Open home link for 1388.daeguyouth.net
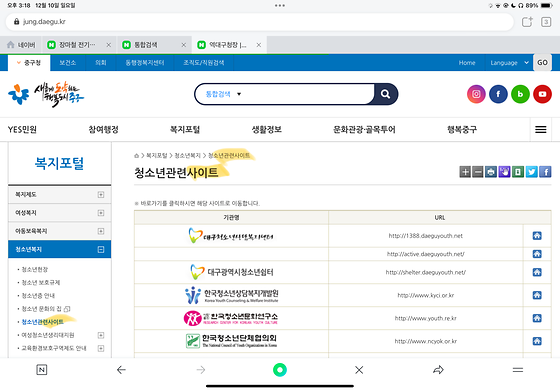The height and width of the screenshot is (391, 560). (x=537, y=236)
